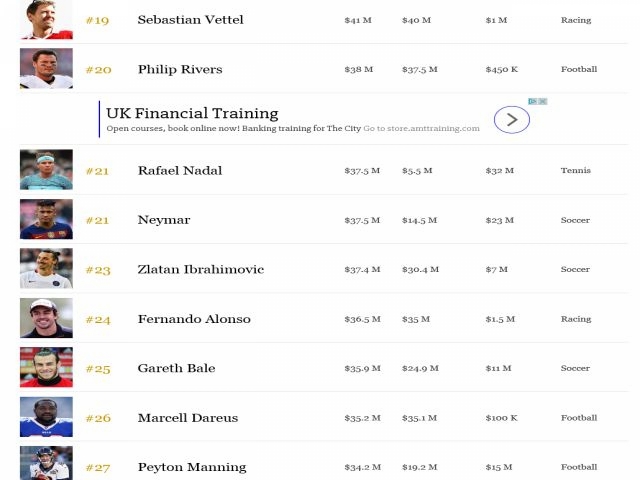Click the Zlatan Ibrahimovic name
The height and width of the screenshot is (480, 640).
[x=201, y=269]
